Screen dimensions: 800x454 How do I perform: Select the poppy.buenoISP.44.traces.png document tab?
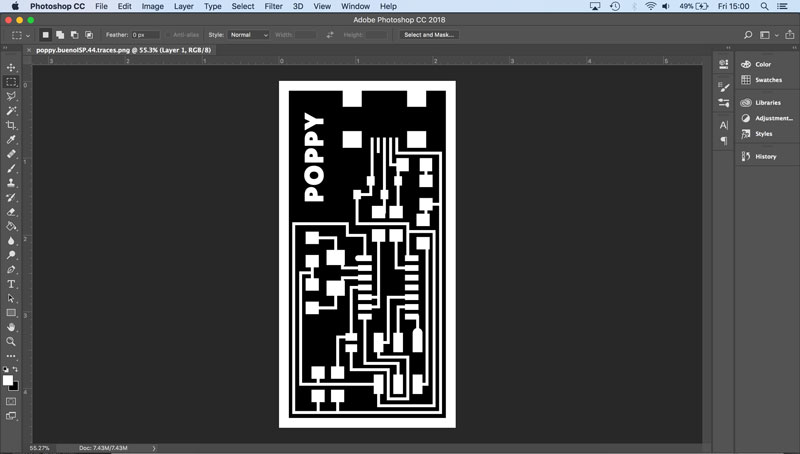click(123, 50)
